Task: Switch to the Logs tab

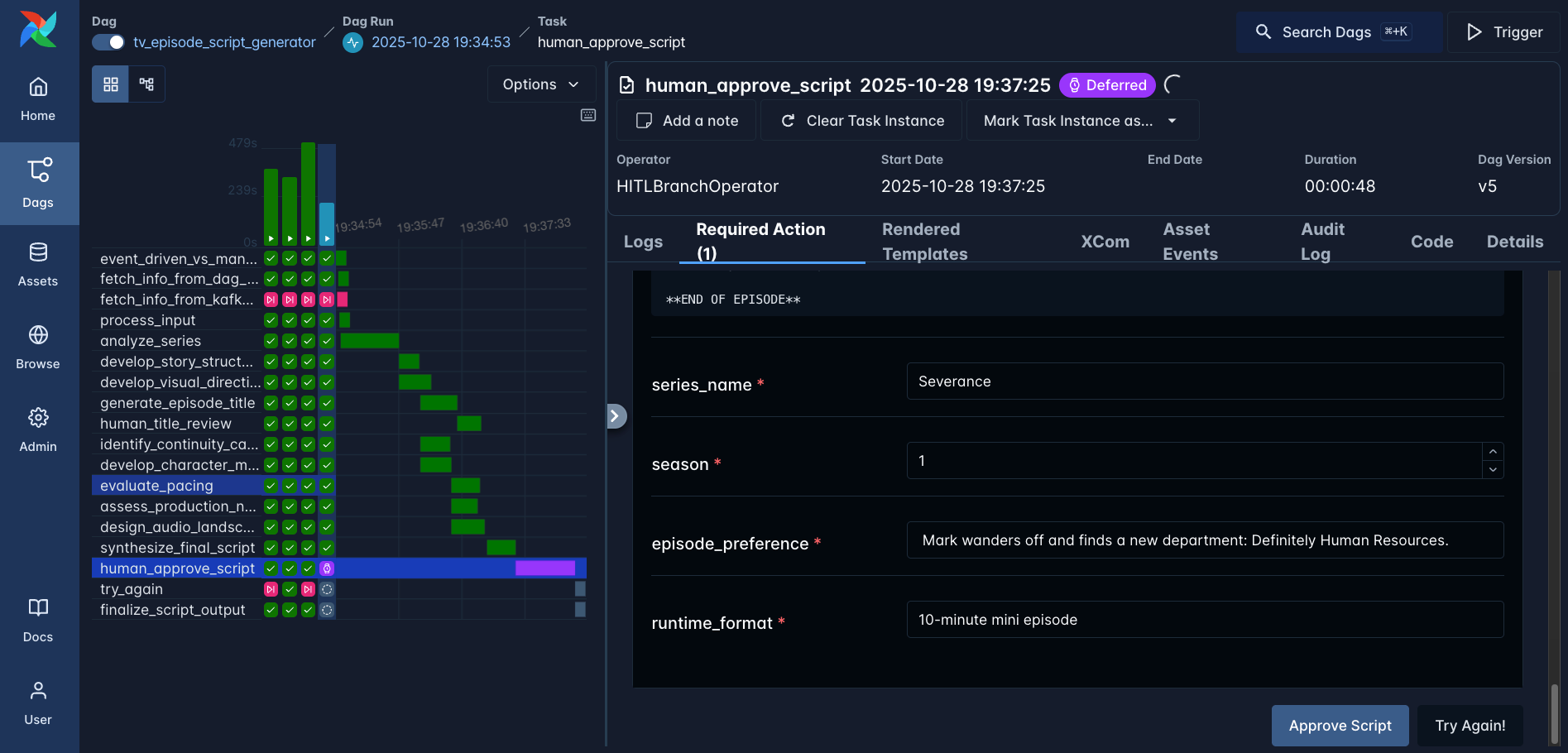Action: [643, 242]
